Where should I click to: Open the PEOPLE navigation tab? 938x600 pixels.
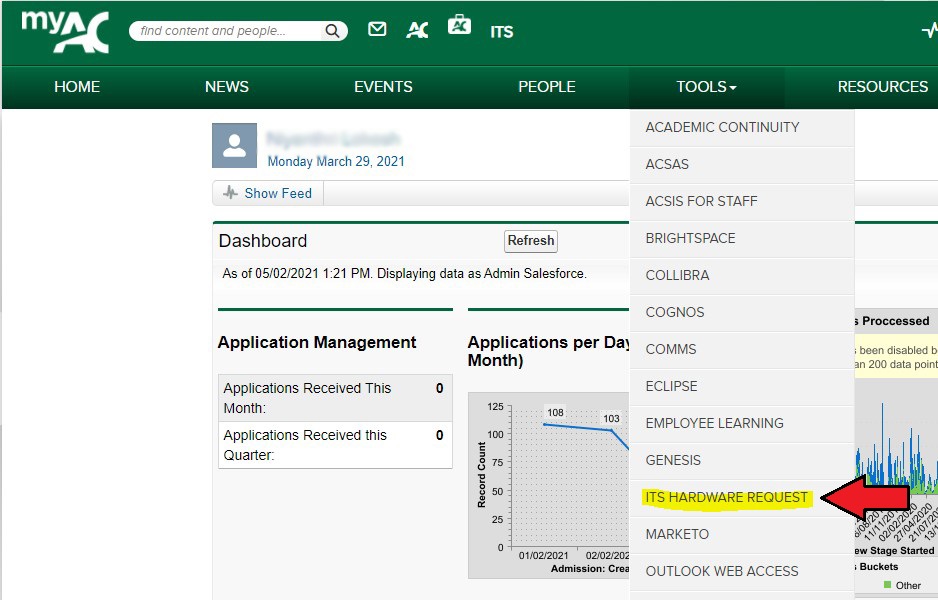pos(546,87)
